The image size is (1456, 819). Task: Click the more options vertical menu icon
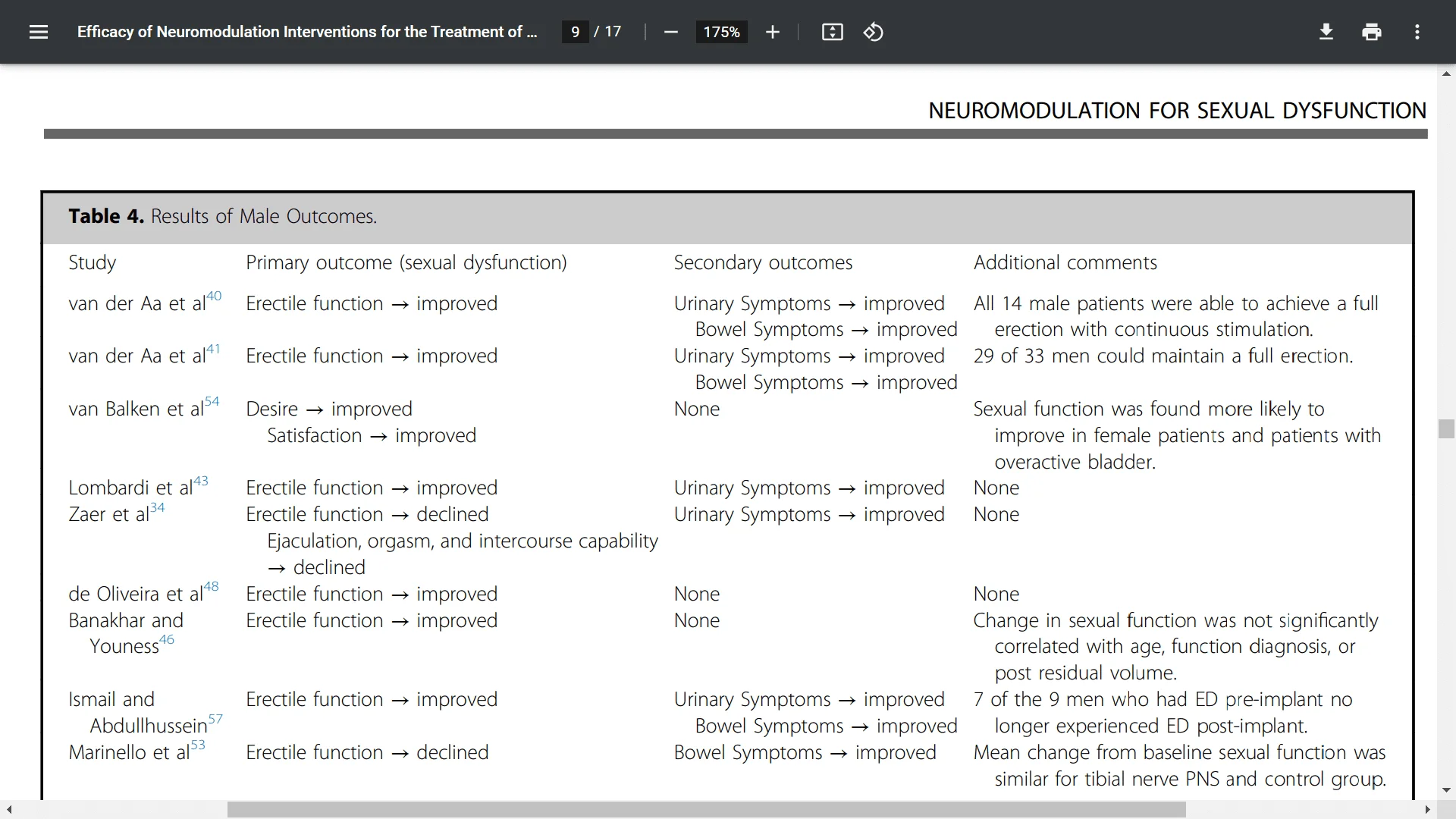pyautogui.click(x=1417, y=32)
